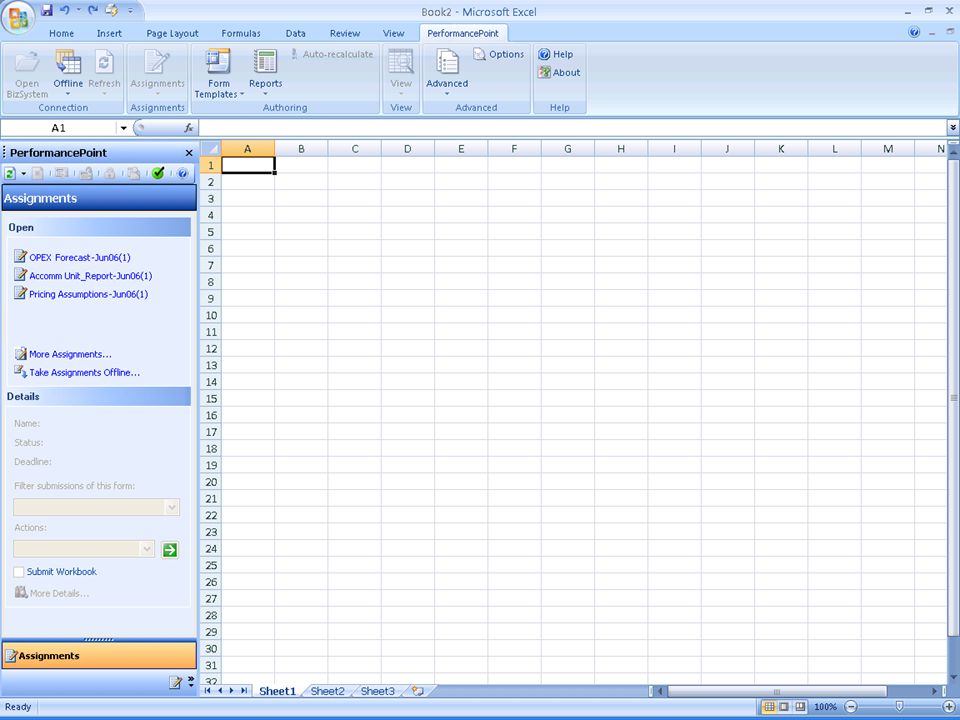Click the 100% zoom level text

[825, 707]
